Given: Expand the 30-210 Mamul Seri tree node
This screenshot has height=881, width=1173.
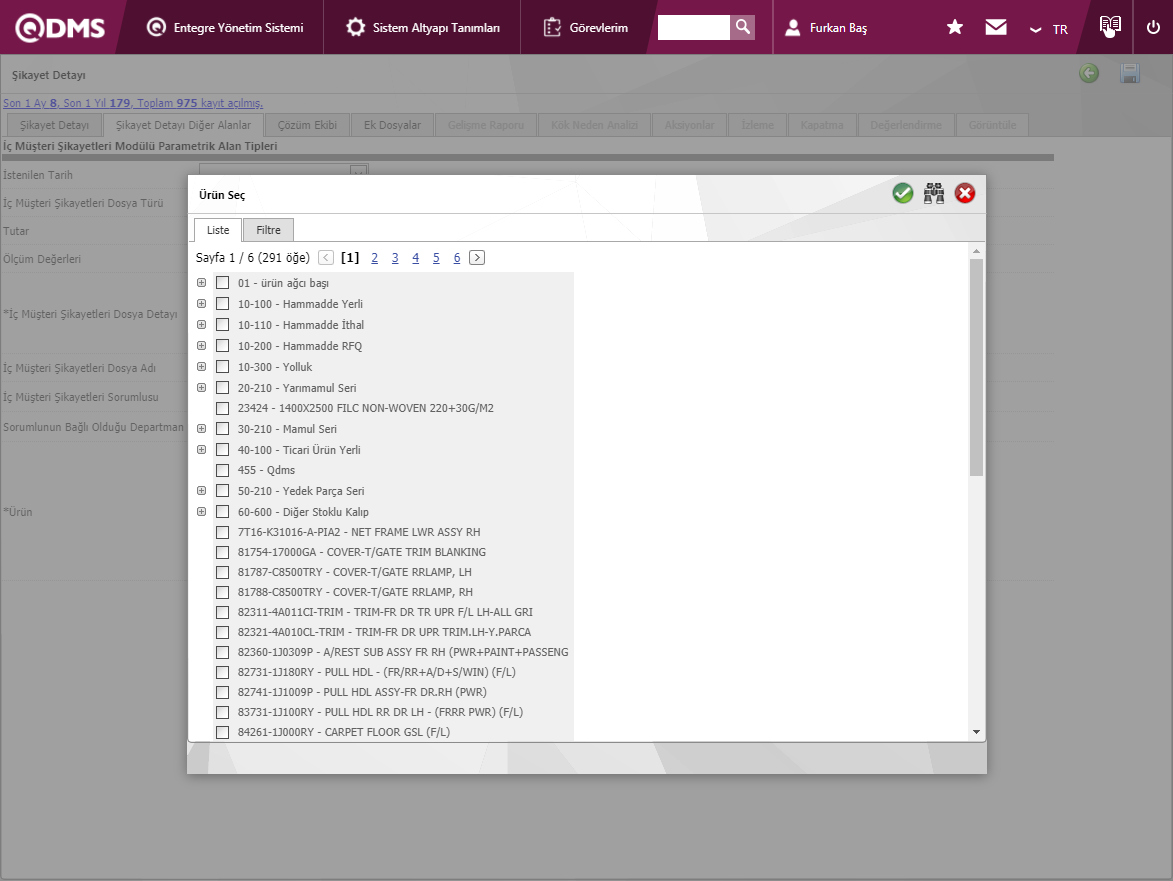Looking at the screenshot, I should click(x=202, y=429).
